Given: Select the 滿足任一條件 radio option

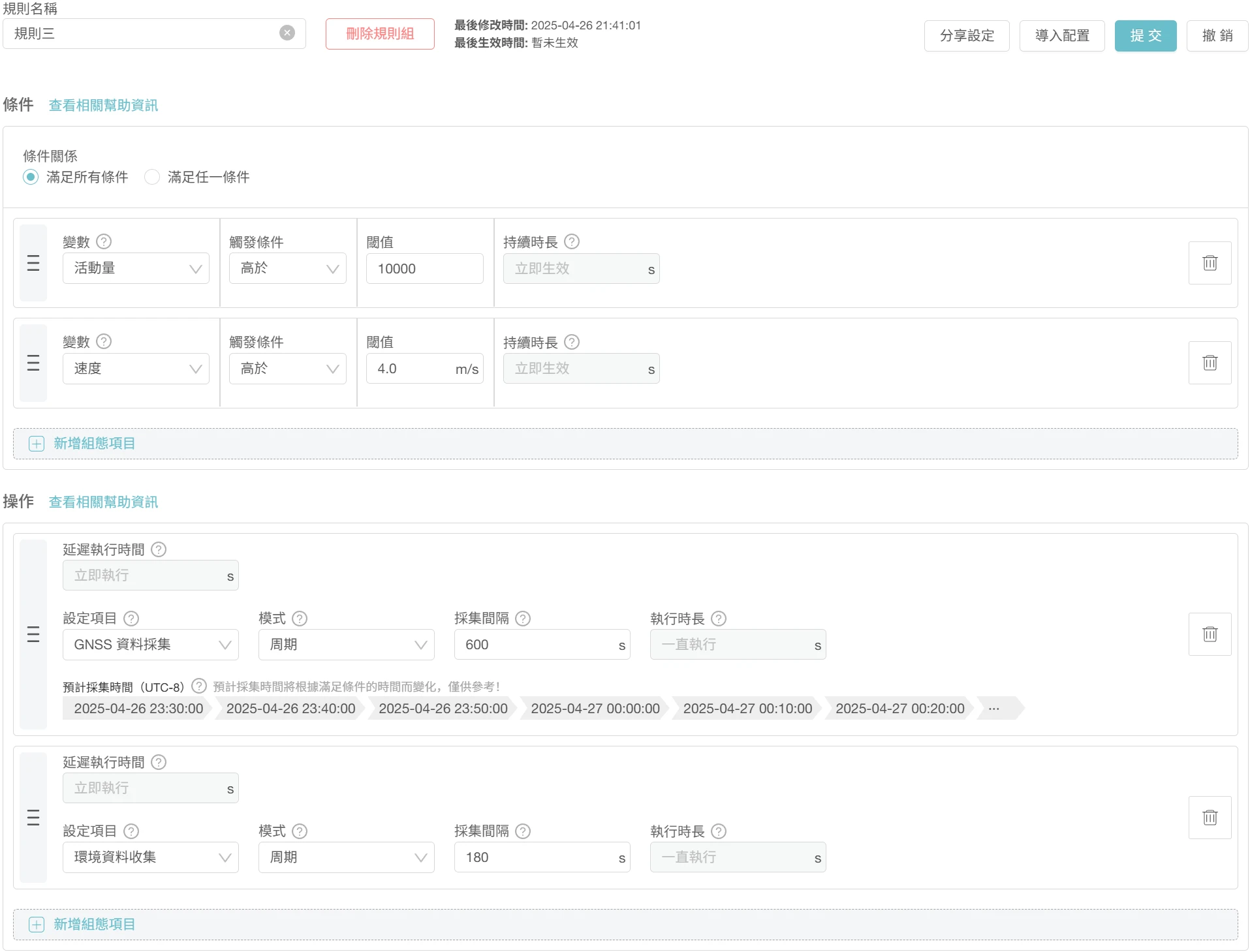Looking at the screenshot, I should [152, 177].
